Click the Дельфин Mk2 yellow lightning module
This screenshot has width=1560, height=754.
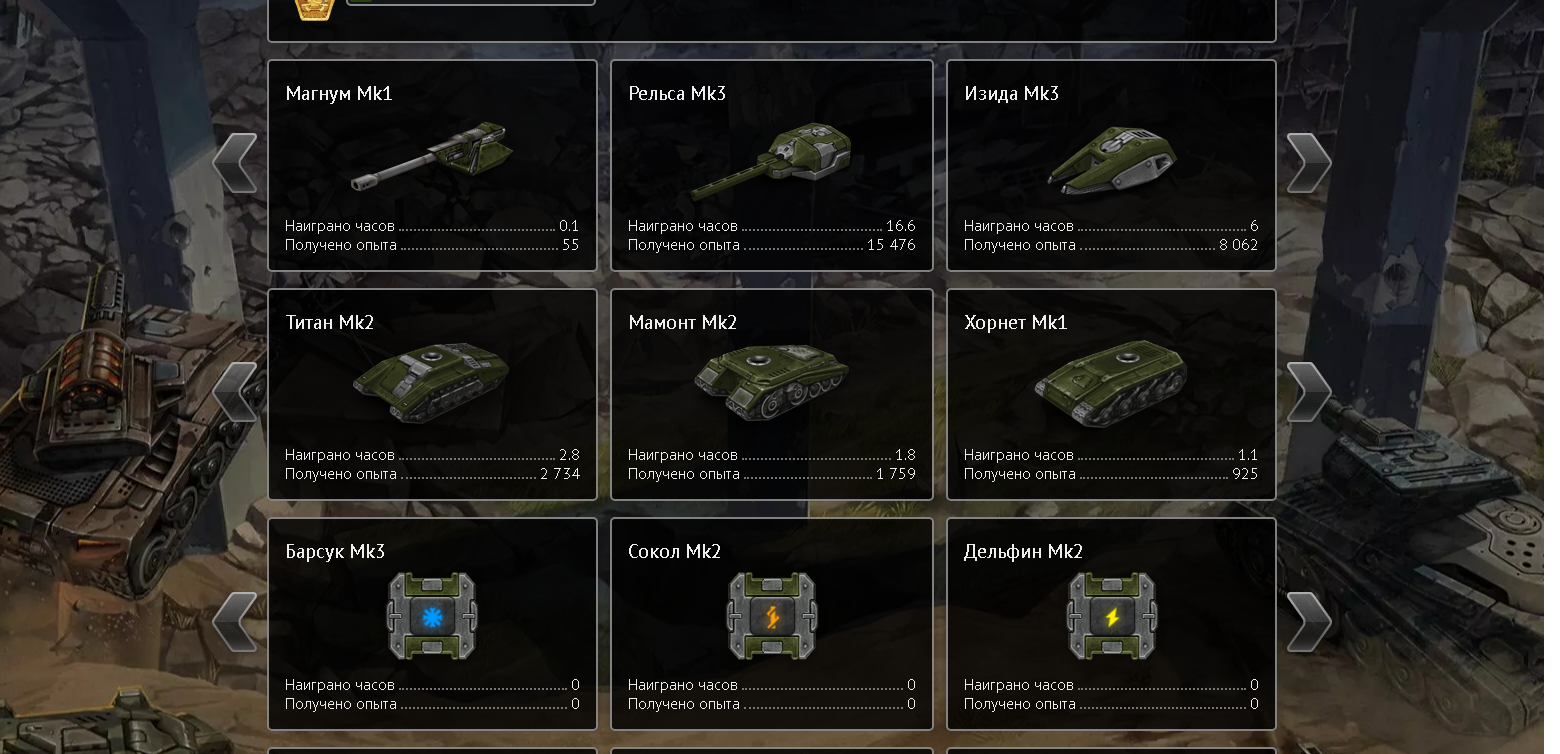[x=1111, y=616]
